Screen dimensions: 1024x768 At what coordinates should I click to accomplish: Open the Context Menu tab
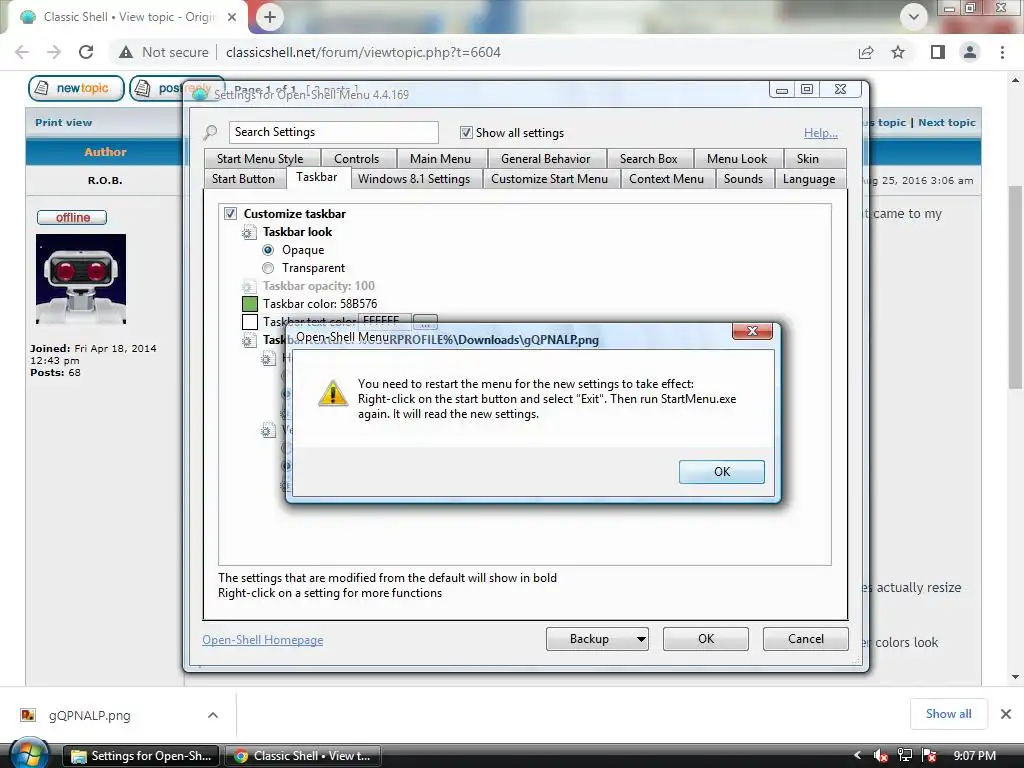(x=666, y=179)
